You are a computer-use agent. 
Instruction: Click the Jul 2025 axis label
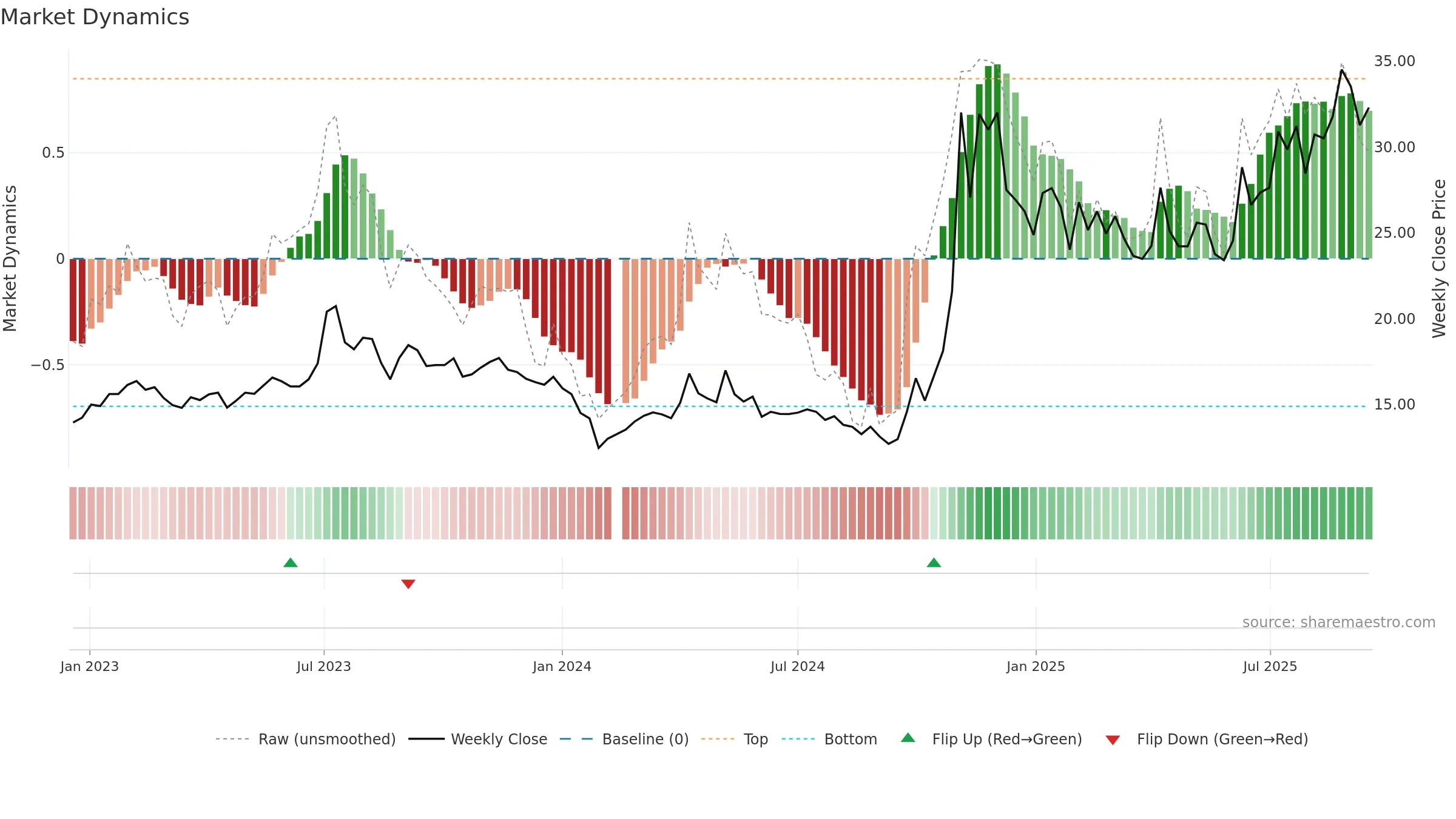pos(1270,666)
